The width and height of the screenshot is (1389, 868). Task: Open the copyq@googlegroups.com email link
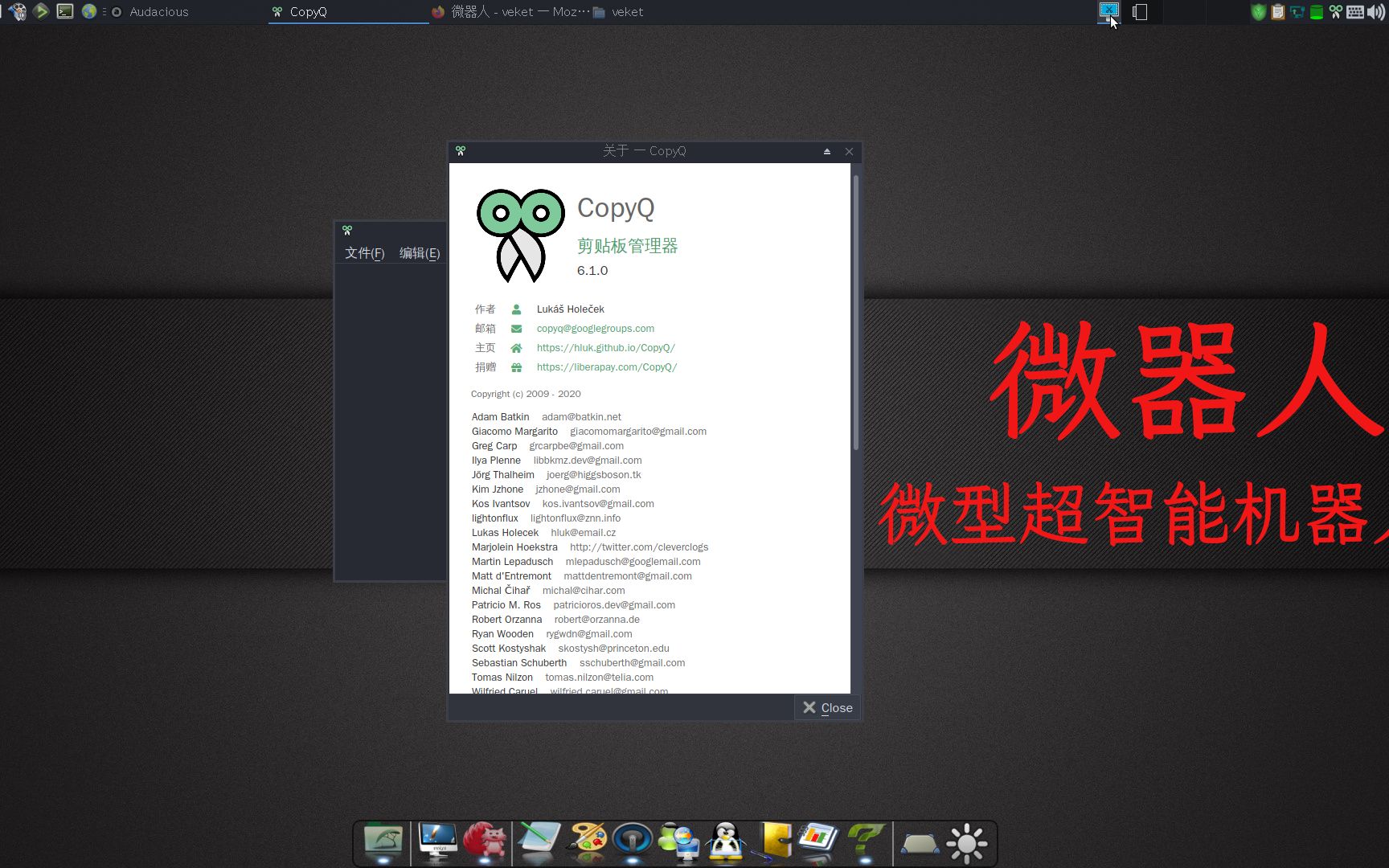tap(595, 328)
